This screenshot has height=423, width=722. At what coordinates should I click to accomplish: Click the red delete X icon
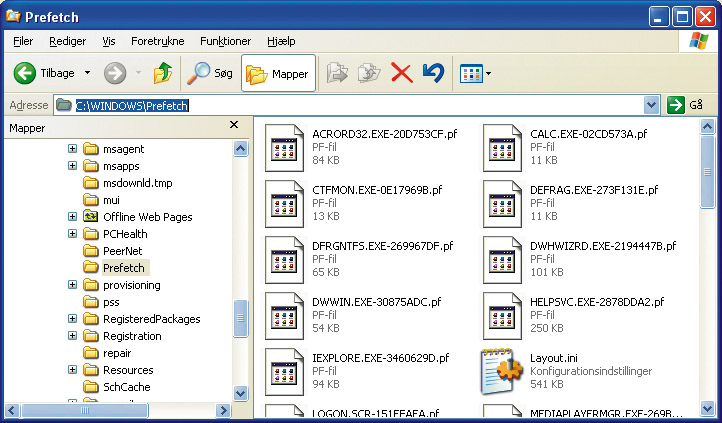(401, 73)
